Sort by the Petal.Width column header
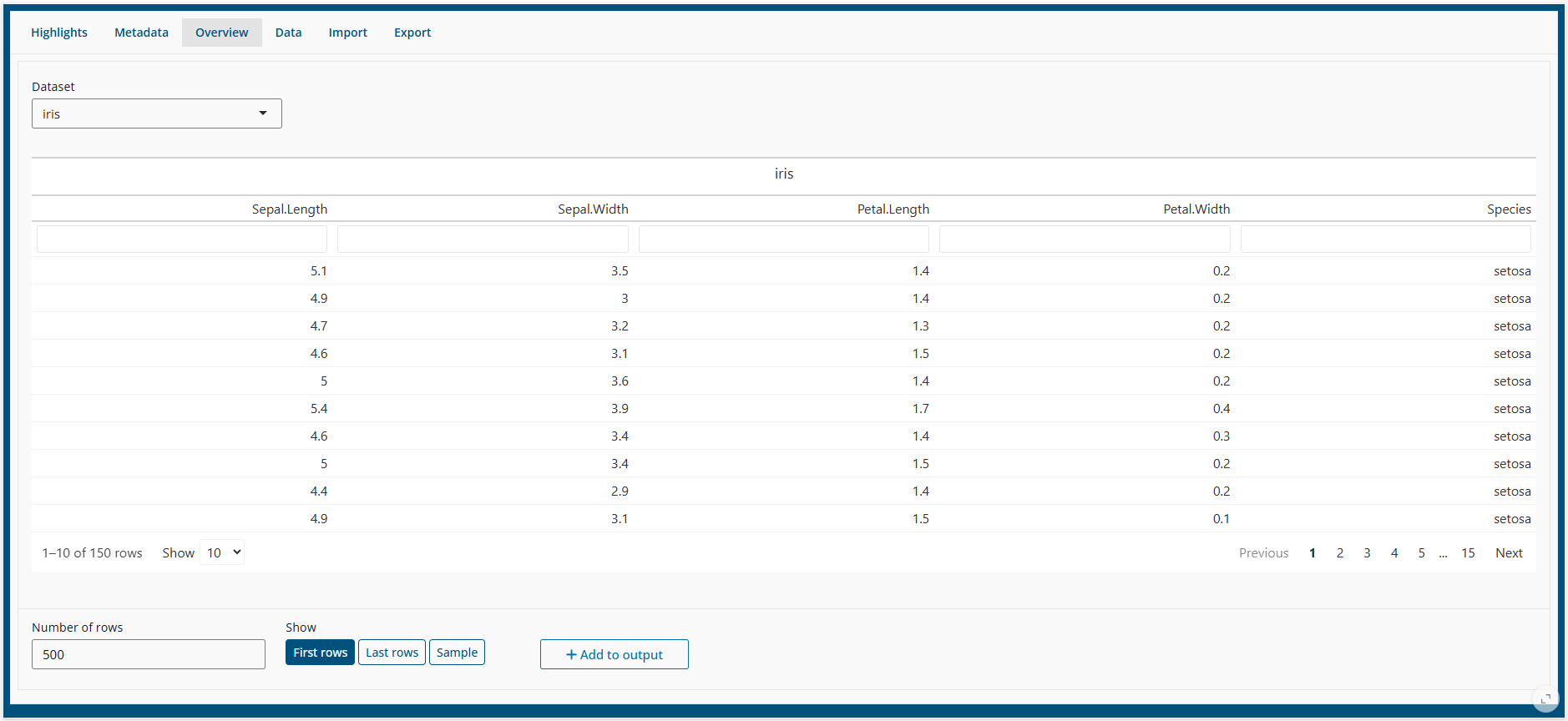The height and width of the screenshot is (721, 1568). (x=1196, y=209)
